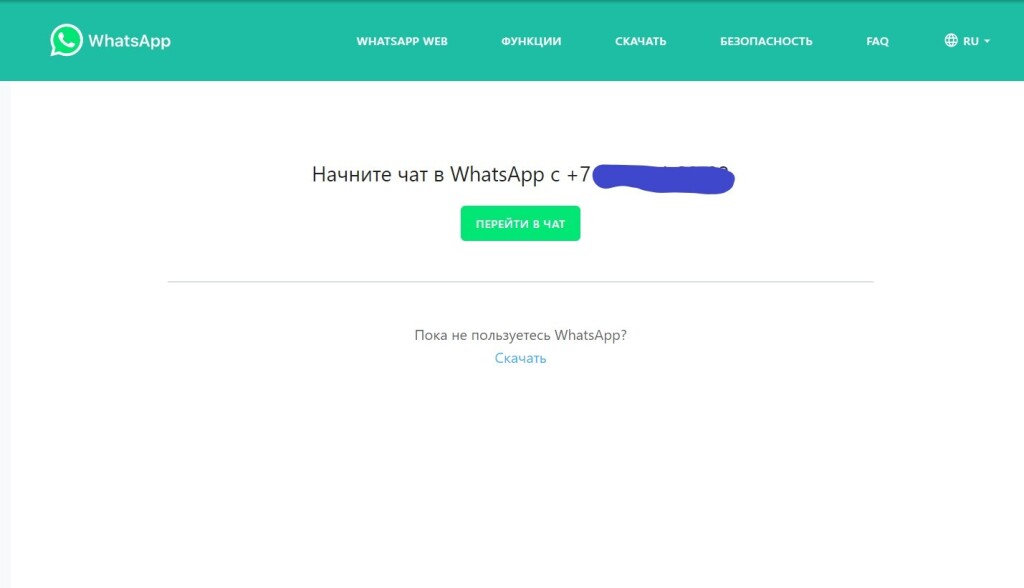1024x588 pixels.
Task: Click the RU language label
Action: point(970,41)
